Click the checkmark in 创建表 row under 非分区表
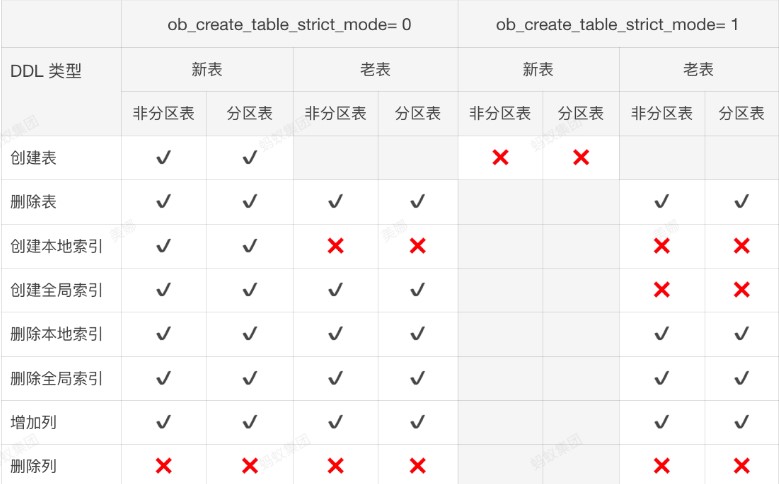 click(x=163, y=158)
